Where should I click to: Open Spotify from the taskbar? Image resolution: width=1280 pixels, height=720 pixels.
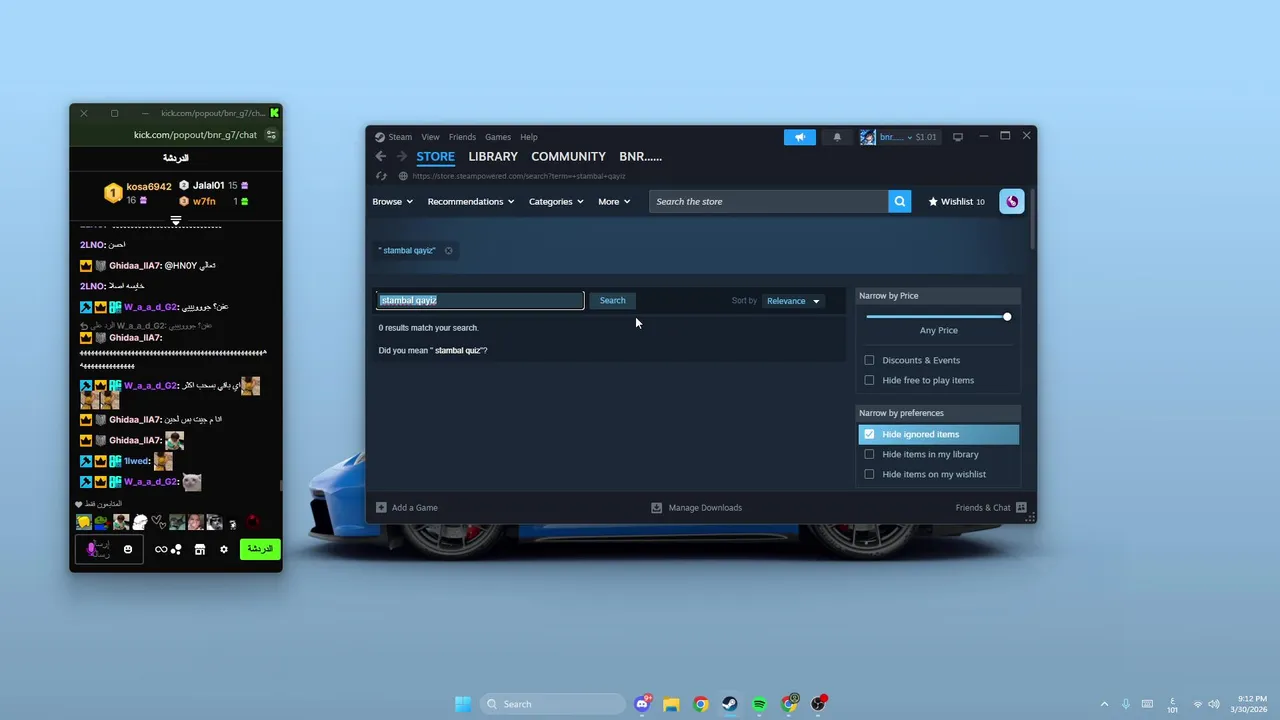pyautogui.click(x=759, y=704)
